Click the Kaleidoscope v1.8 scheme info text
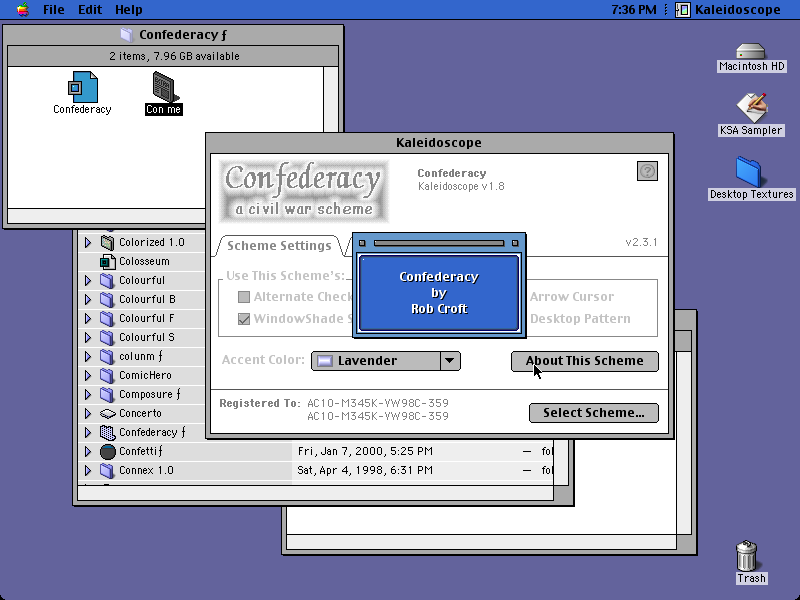800x600 pixels. click(461, 187)
